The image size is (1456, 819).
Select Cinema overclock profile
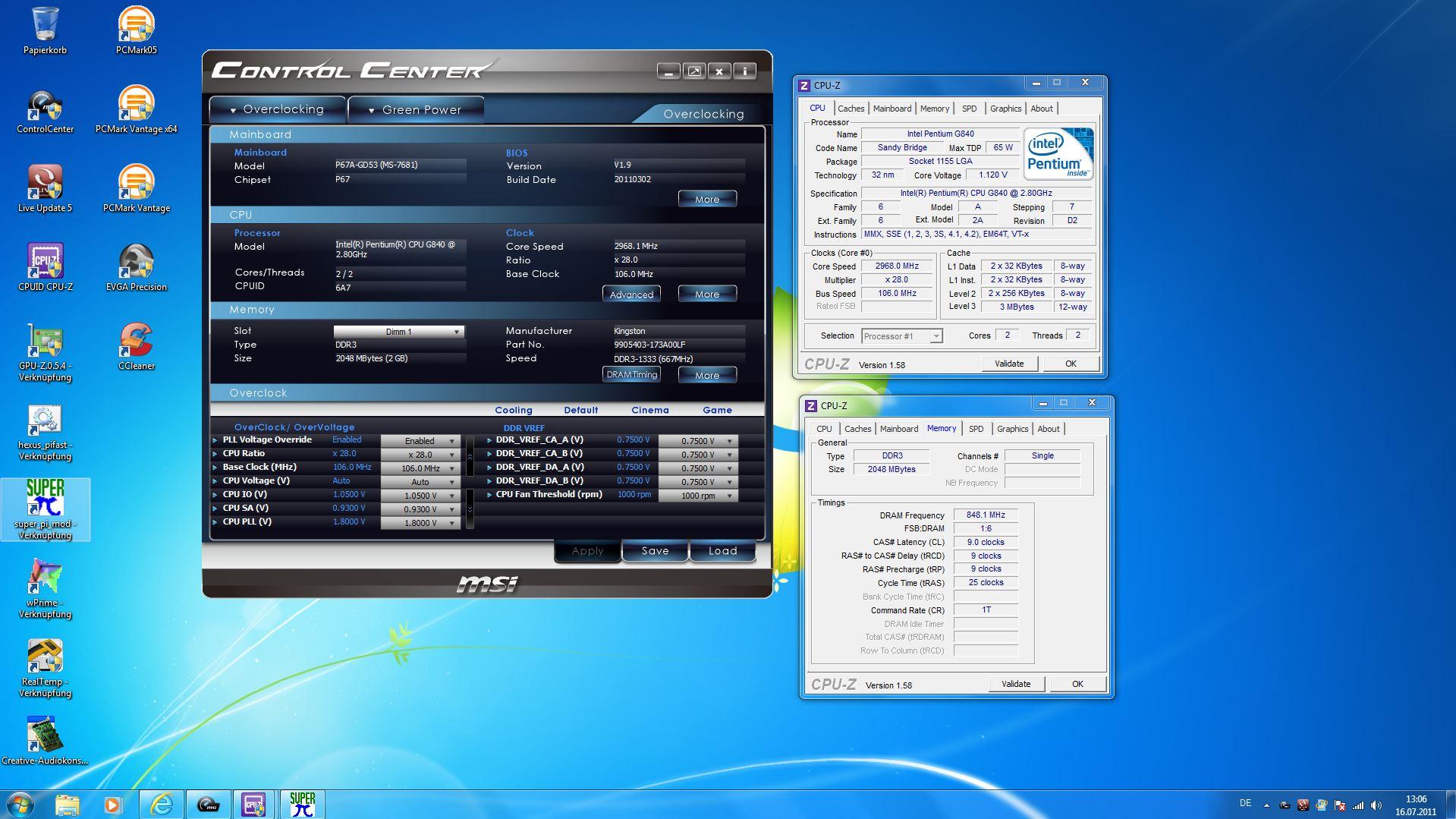pos(650,410)
